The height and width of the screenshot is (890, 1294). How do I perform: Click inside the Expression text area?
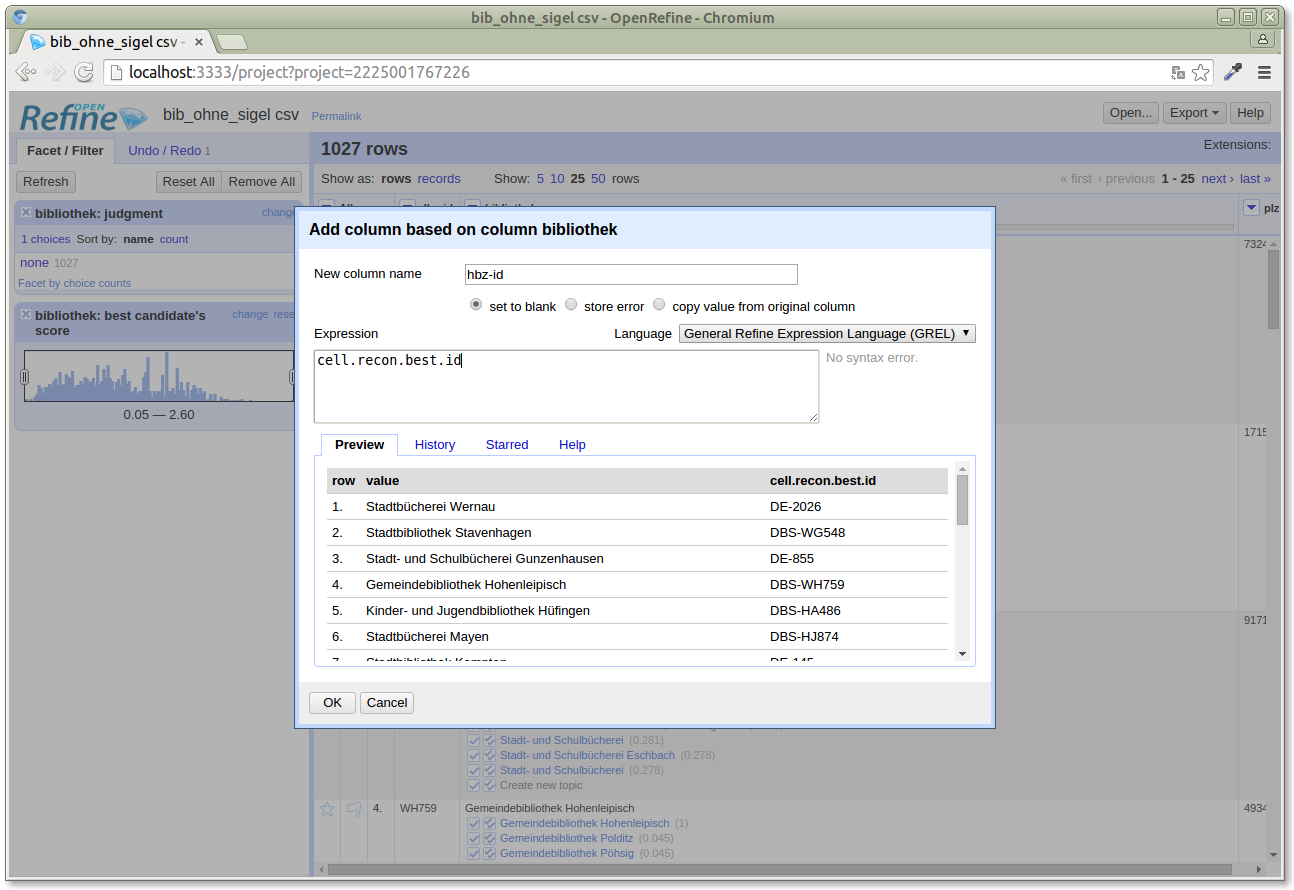(566, 386)
